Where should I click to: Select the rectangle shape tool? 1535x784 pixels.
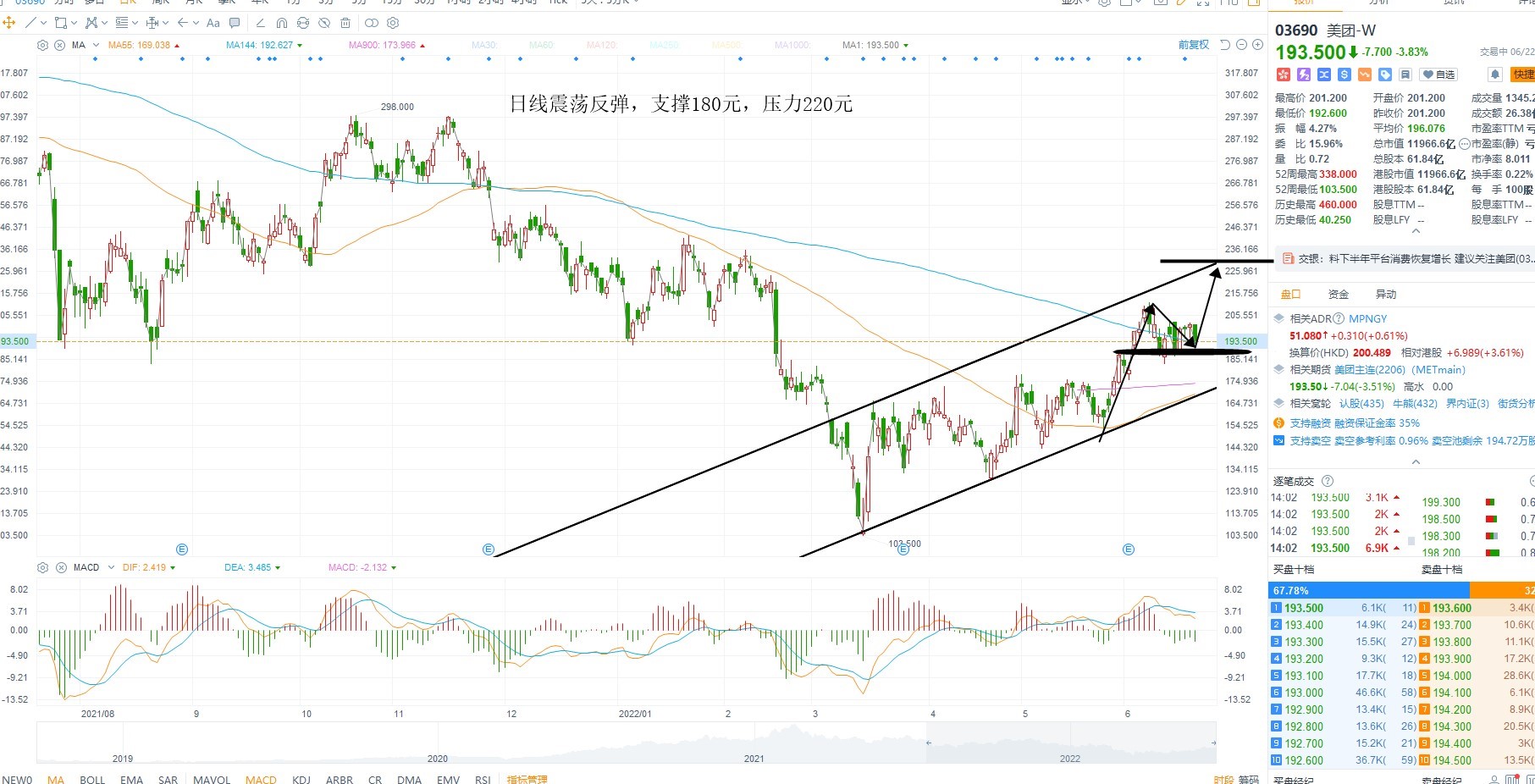[61, 23]
